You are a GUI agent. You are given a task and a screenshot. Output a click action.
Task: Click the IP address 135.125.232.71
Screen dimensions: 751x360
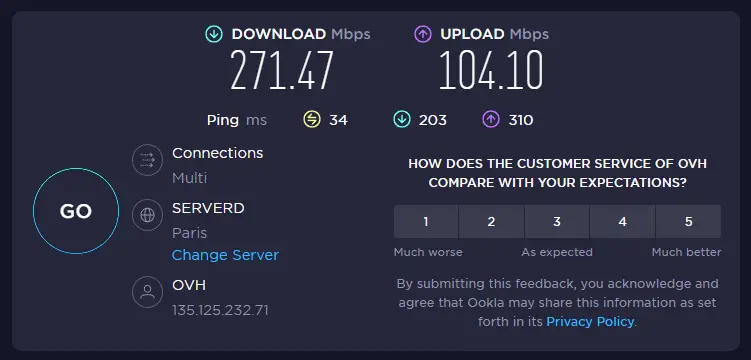220,310
